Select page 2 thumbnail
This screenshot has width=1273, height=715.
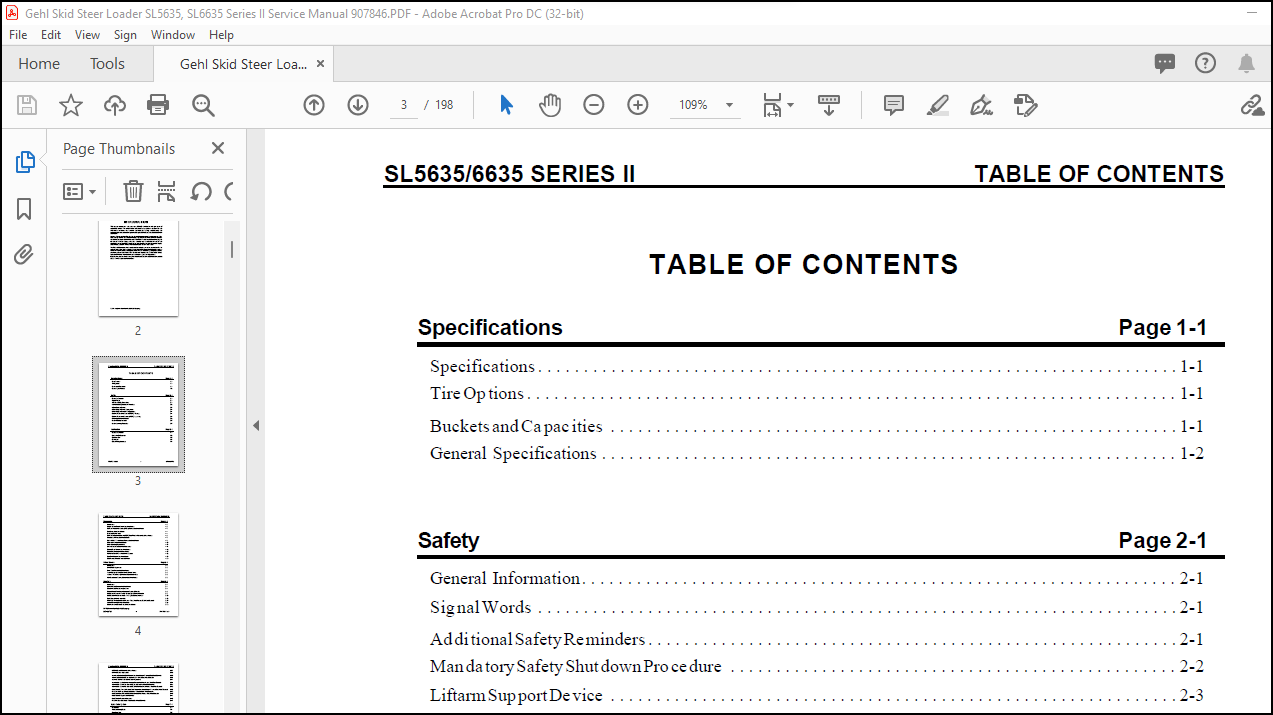[138, 268]
